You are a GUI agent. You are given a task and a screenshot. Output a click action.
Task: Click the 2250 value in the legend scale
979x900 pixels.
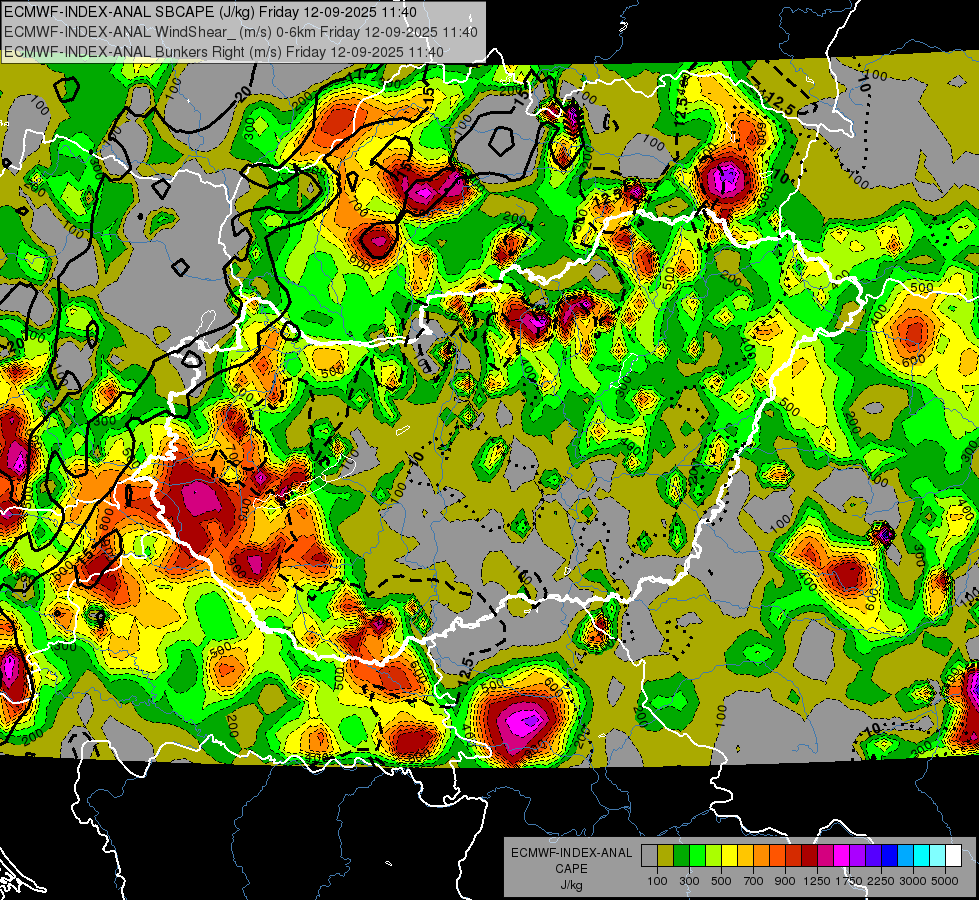(x=881, y=881)
